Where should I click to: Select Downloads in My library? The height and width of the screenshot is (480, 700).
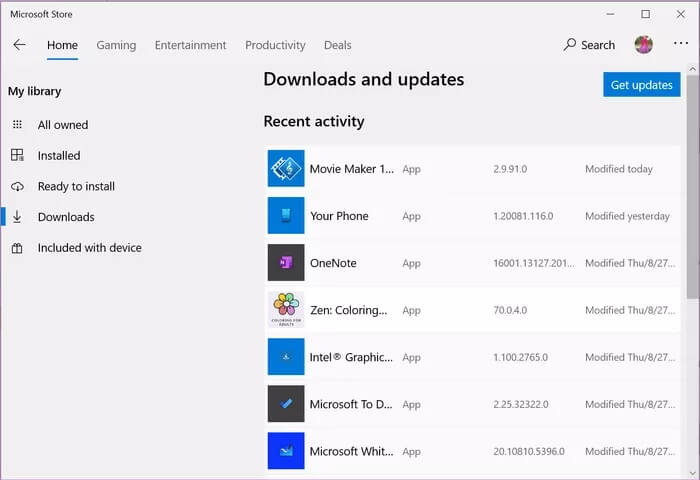(x=66, y=217)
